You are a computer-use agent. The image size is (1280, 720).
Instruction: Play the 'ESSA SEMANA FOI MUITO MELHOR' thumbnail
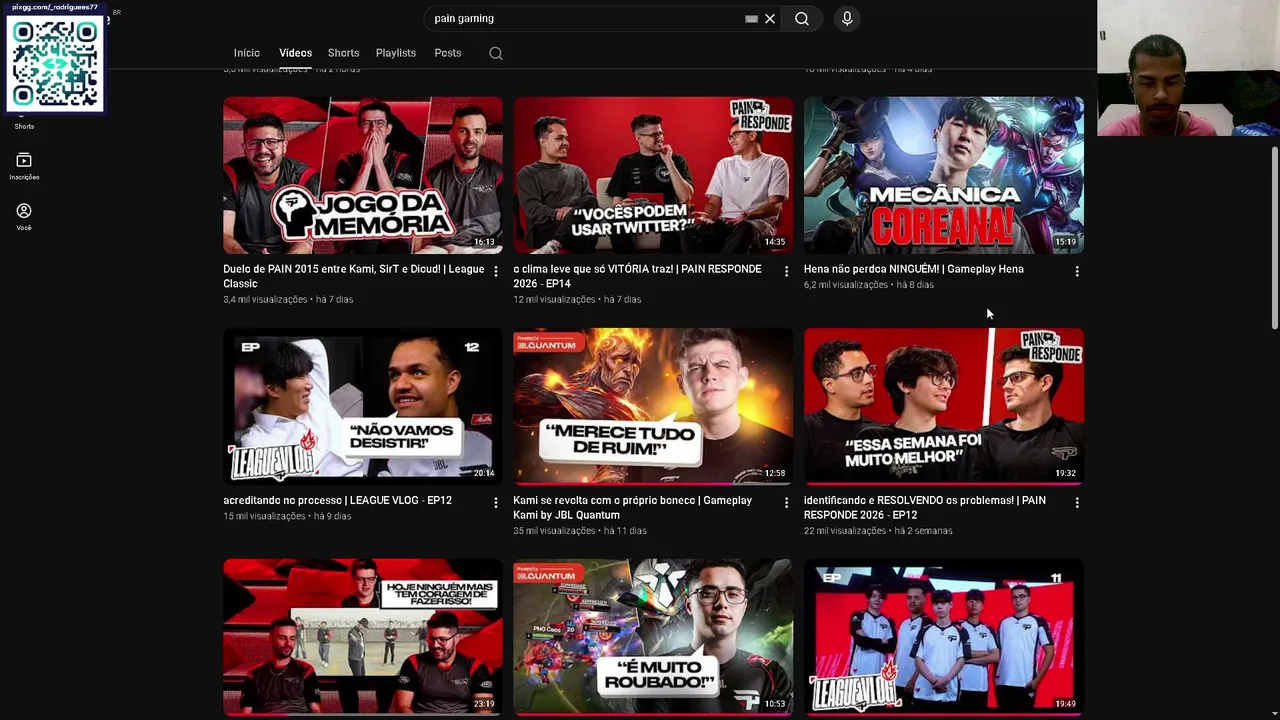tap(944, 406)
